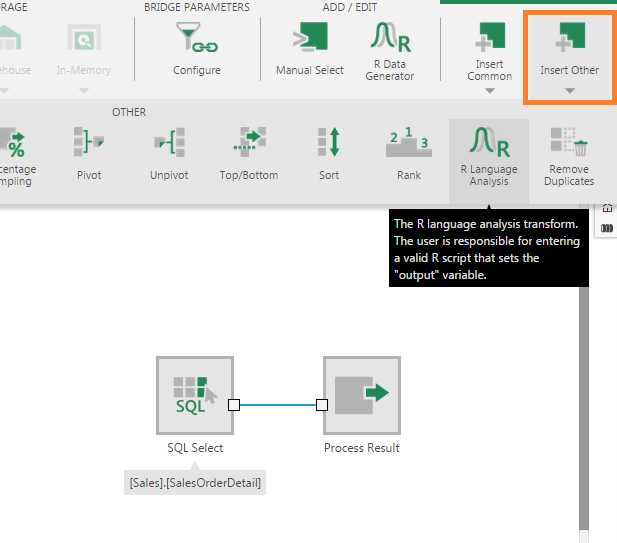The width and height of the screenshot is (617, 543).
Task: Click the vertical scrollbar on canvas
Action: point(584,400)
